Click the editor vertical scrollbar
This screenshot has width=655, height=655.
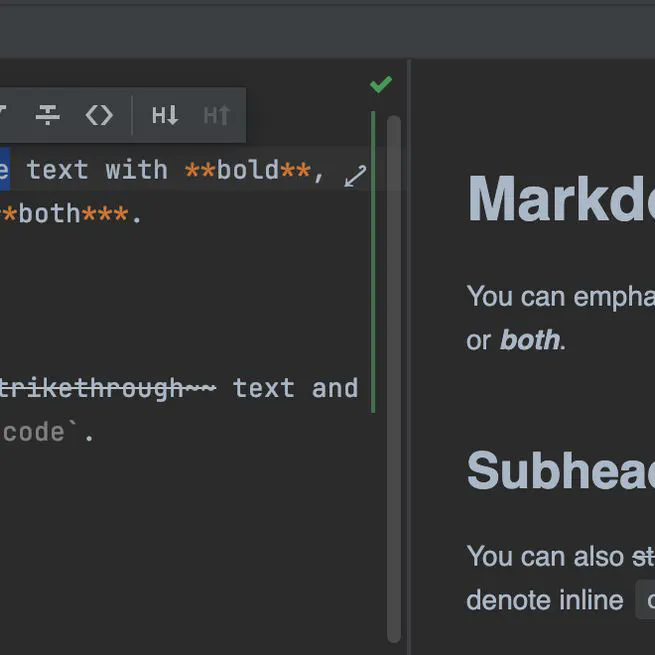[x=394, y=378]
